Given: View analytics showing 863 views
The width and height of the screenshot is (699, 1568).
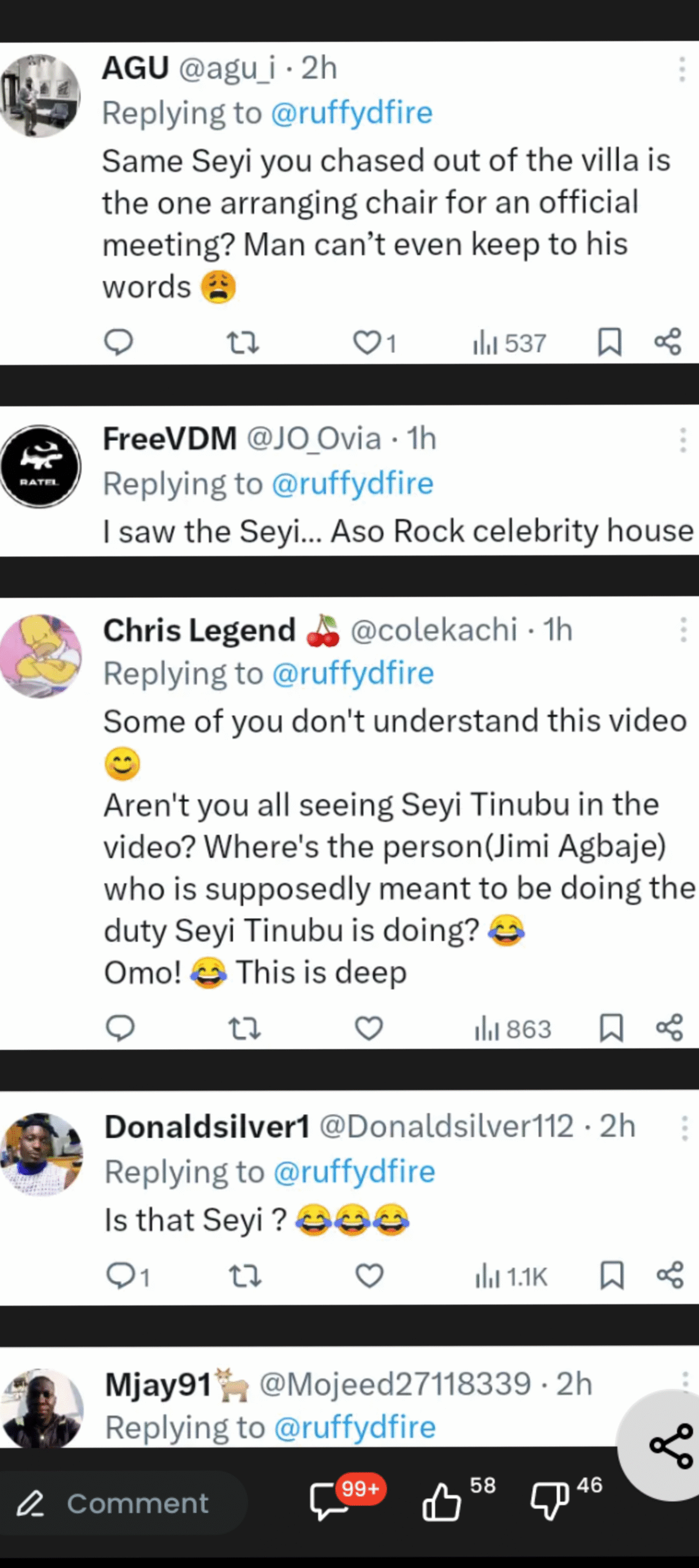Looking at the screenshot, I should click(x=513, y=1029).
